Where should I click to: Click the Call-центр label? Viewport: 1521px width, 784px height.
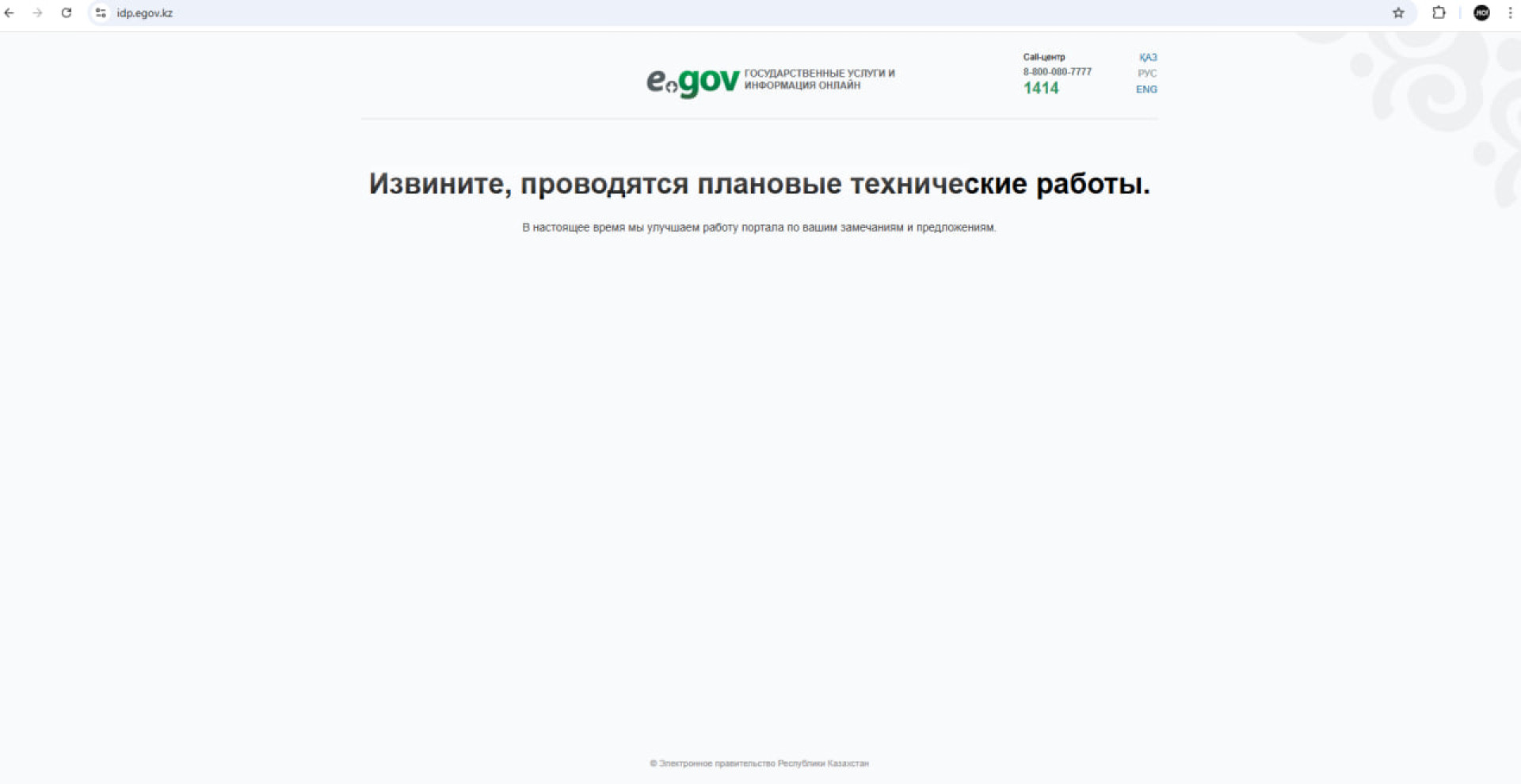1043,56
